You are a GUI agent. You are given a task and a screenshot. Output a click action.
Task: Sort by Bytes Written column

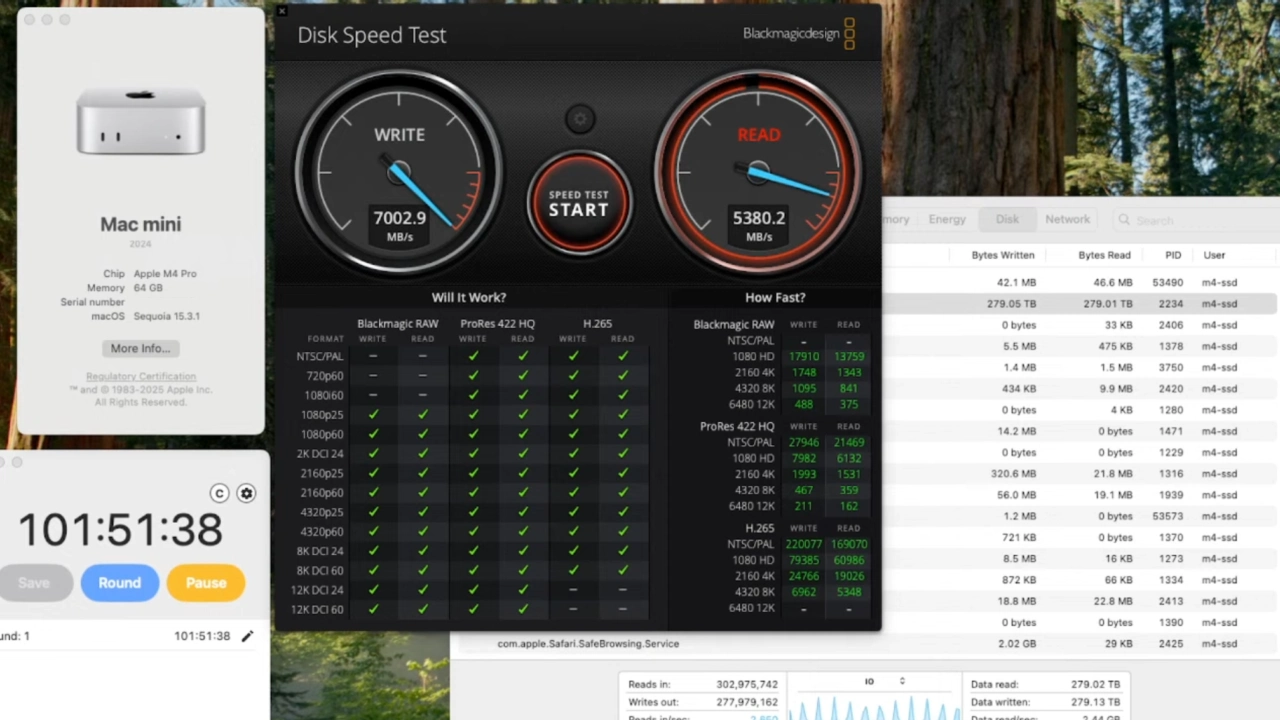coord(1003,255)
